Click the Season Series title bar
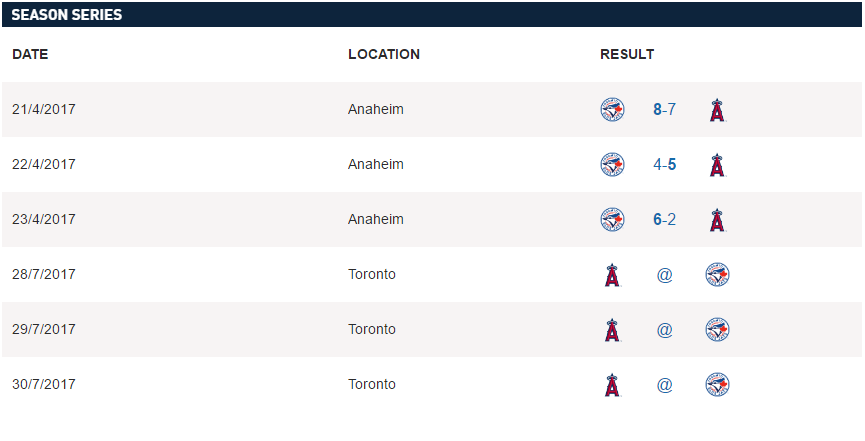This screenshot has width=865, height=441. (432, 15)
